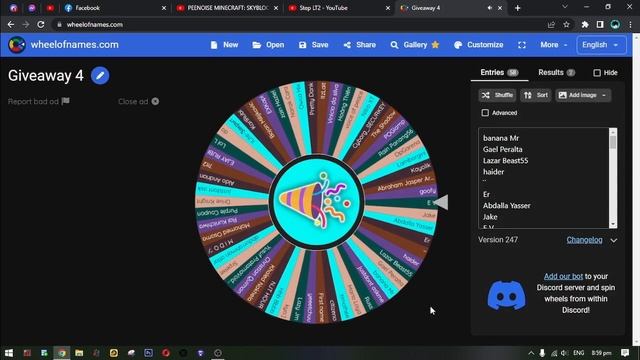Click the page vertical scrollbar
640x360 pixels.
point(636,188)
